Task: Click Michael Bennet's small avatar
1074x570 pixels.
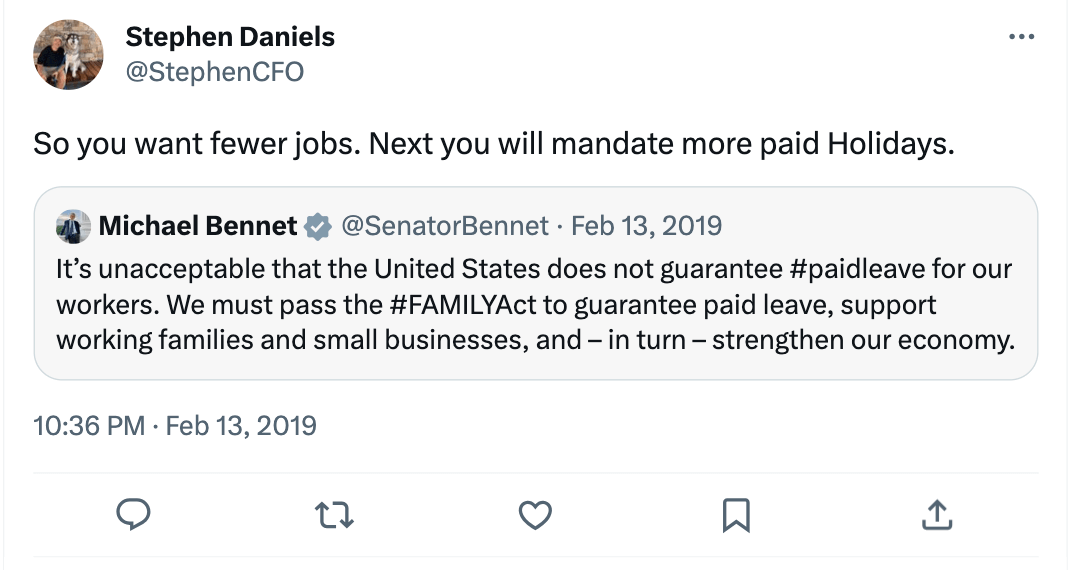Action: [x=72, y=226]
